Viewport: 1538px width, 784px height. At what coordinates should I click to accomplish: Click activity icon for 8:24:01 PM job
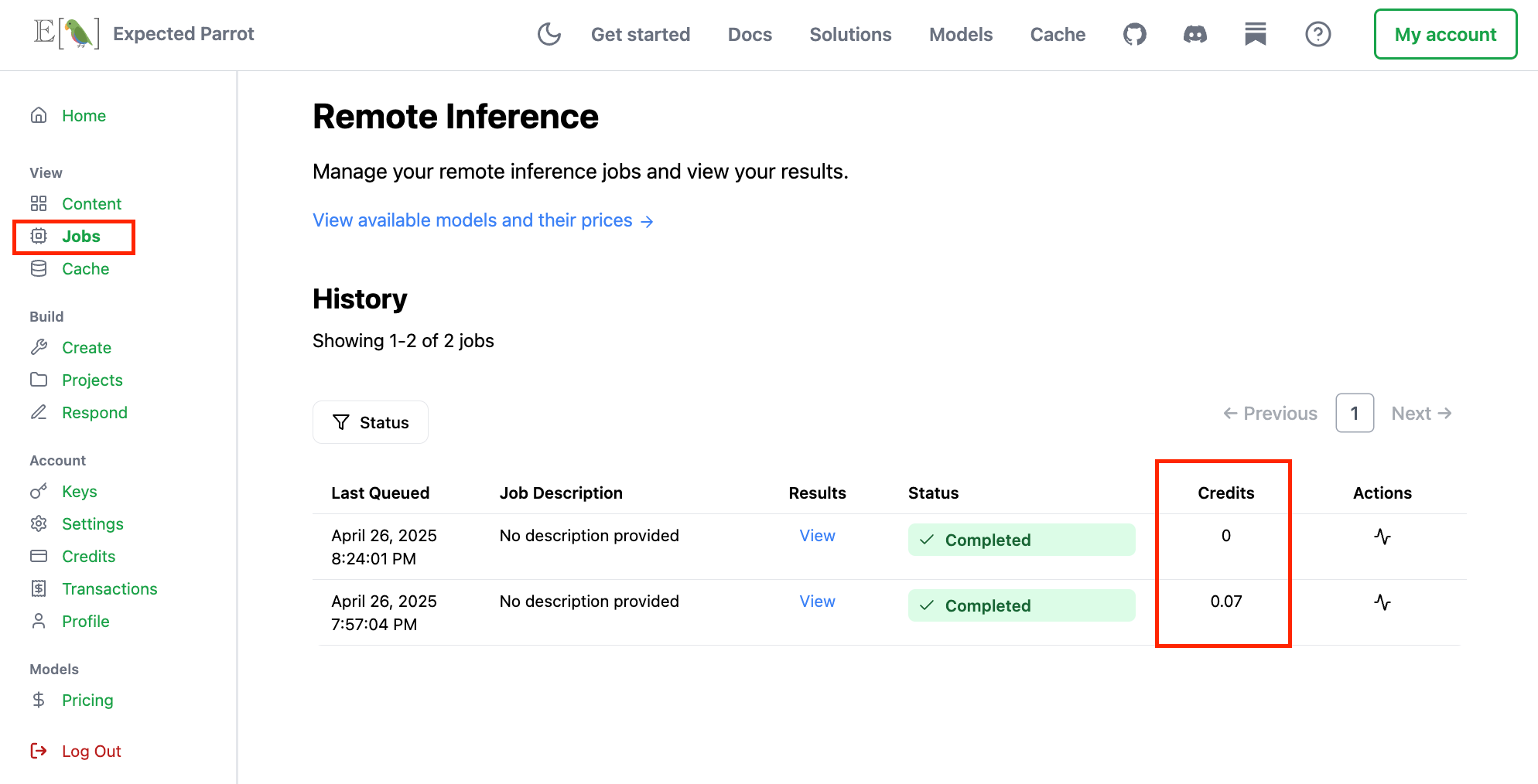coord(1382,537)
